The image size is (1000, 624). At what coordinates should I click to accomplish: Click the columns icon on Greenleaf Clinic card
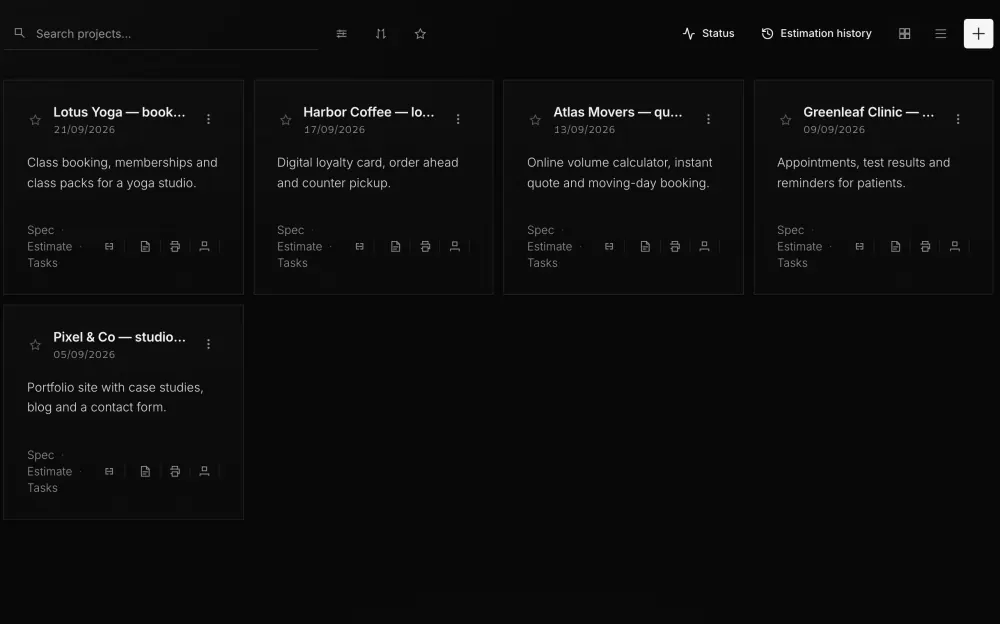(x=860, y=246)
